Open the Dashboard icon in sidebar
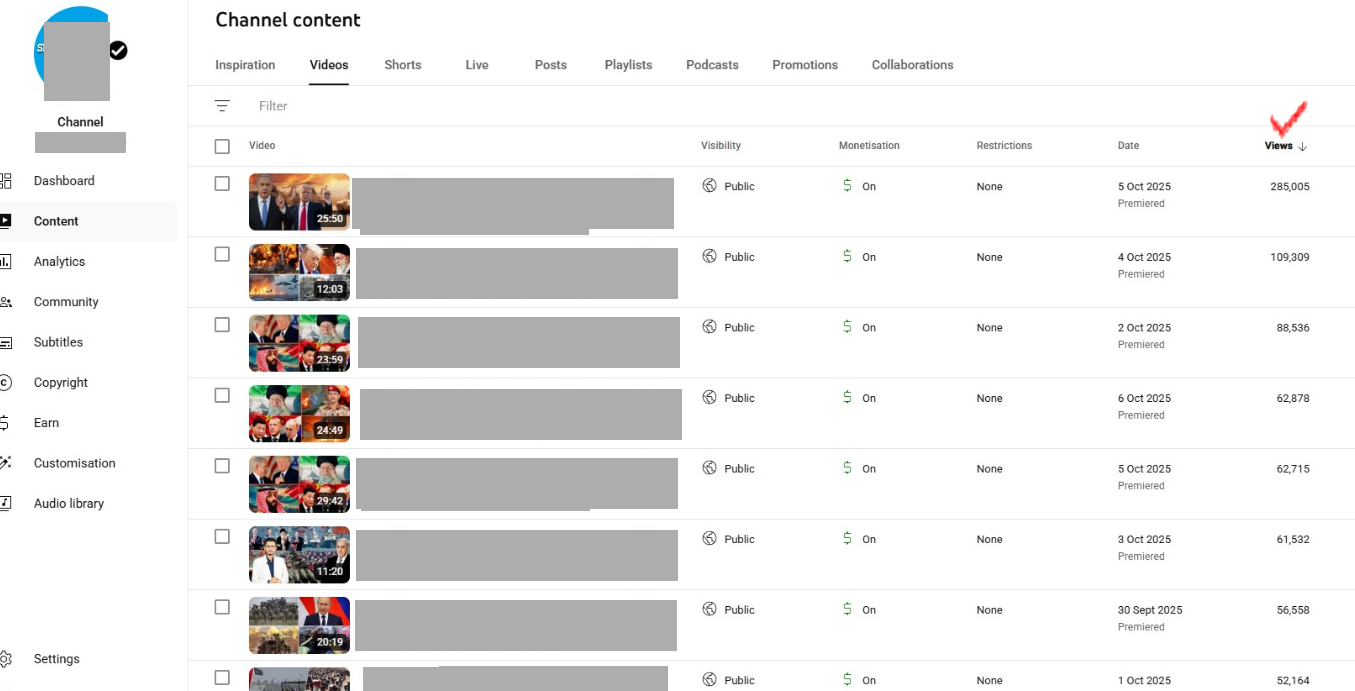This screenshot has width=1355, height=691. point(6,181)
